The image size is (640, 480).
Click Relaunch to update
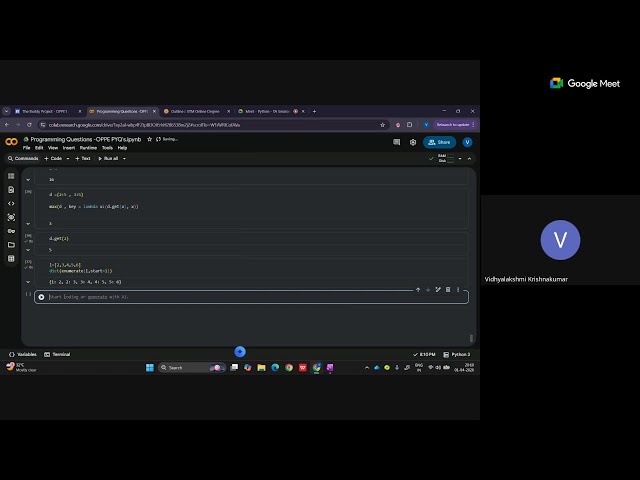(x=453, y=124)
